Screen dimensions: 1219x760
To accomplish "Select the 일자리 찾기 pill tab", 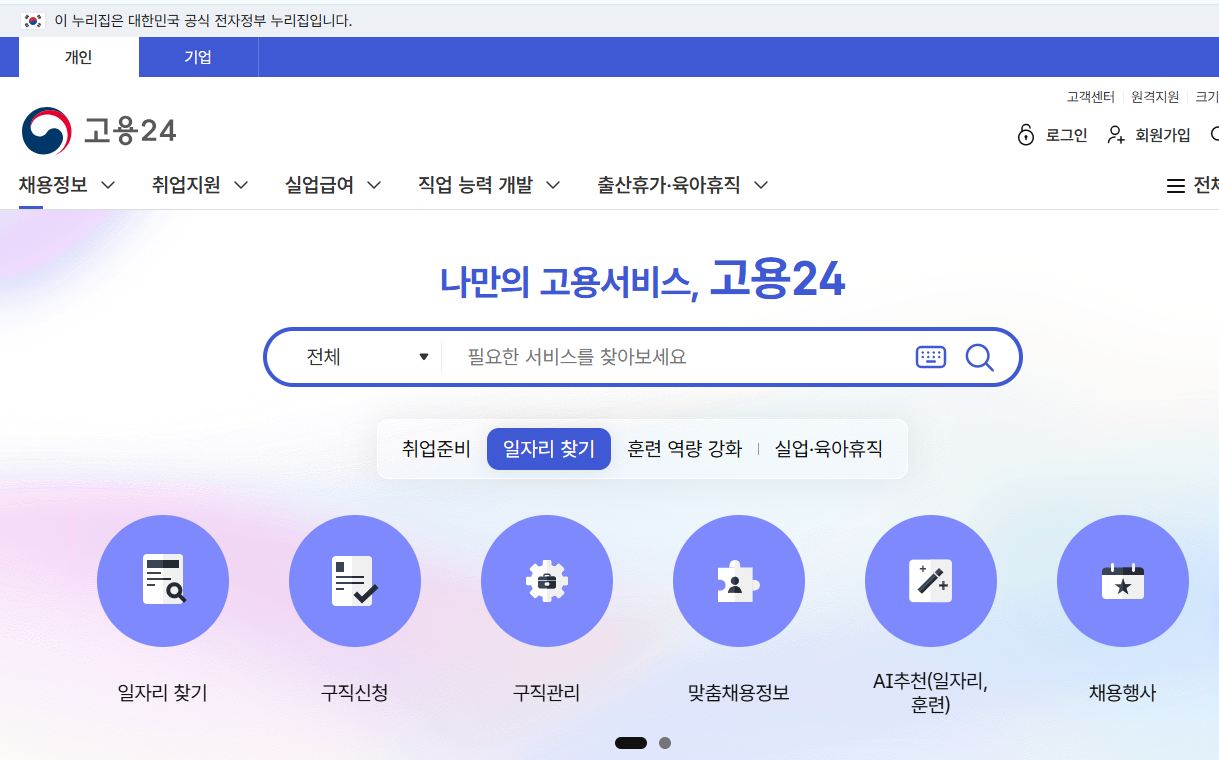I will pos(549,449).
